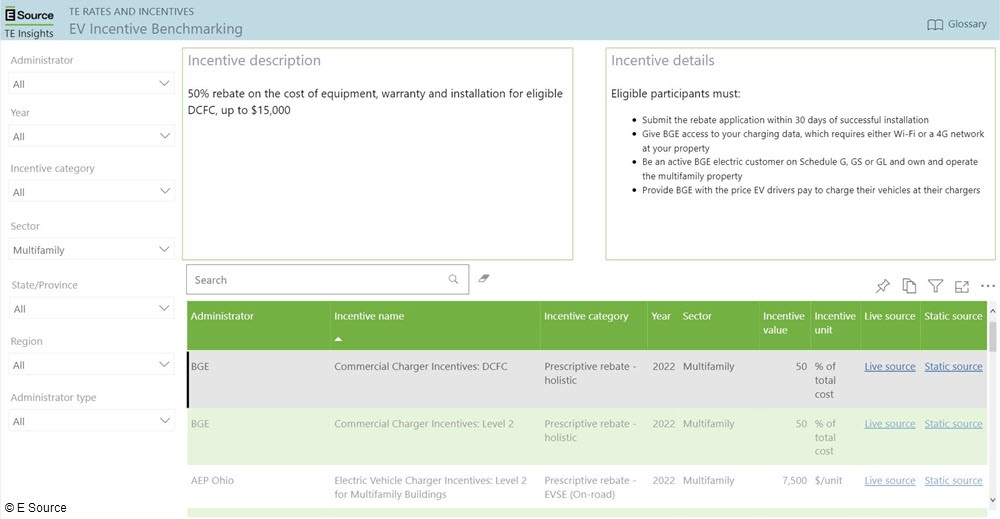Click the table vertical scrollbar thumb
Screen dimensions: 1000x519
pyautogui.click(x=992, y=336)
